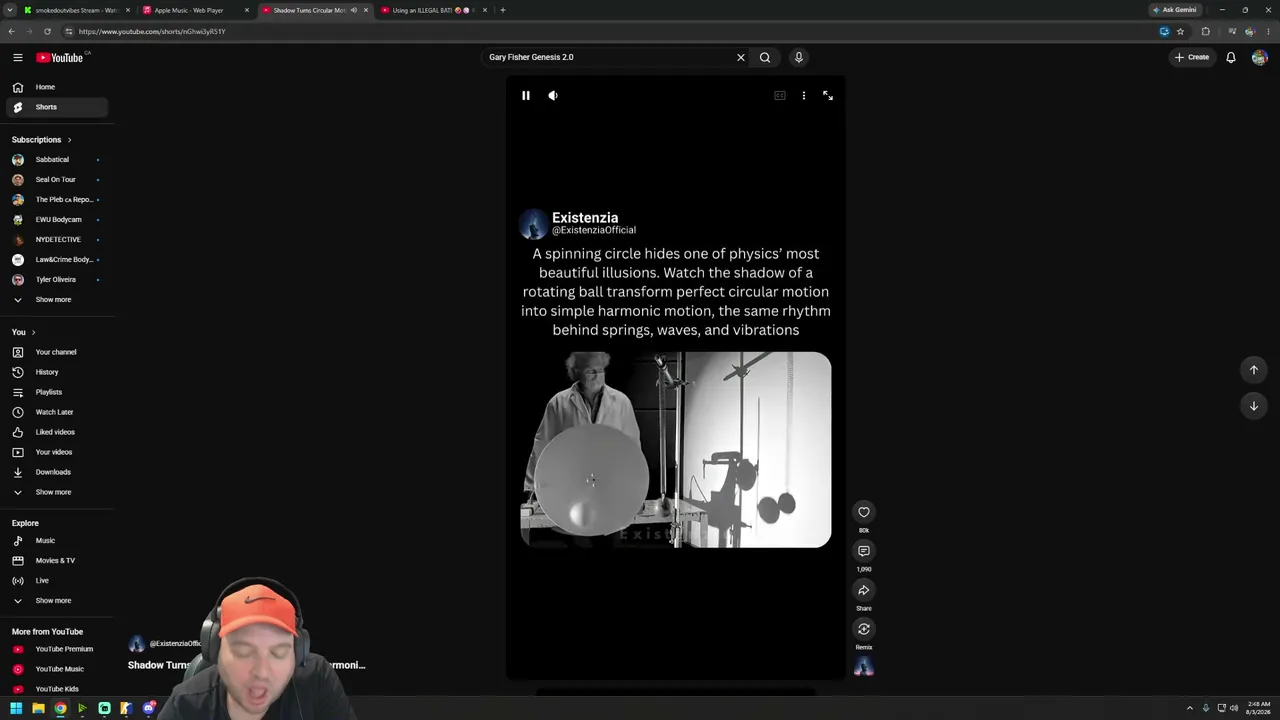The image size is (1280, 720).
Task: Open Your channel in the sidebar
Action: (x=55, y=352)
